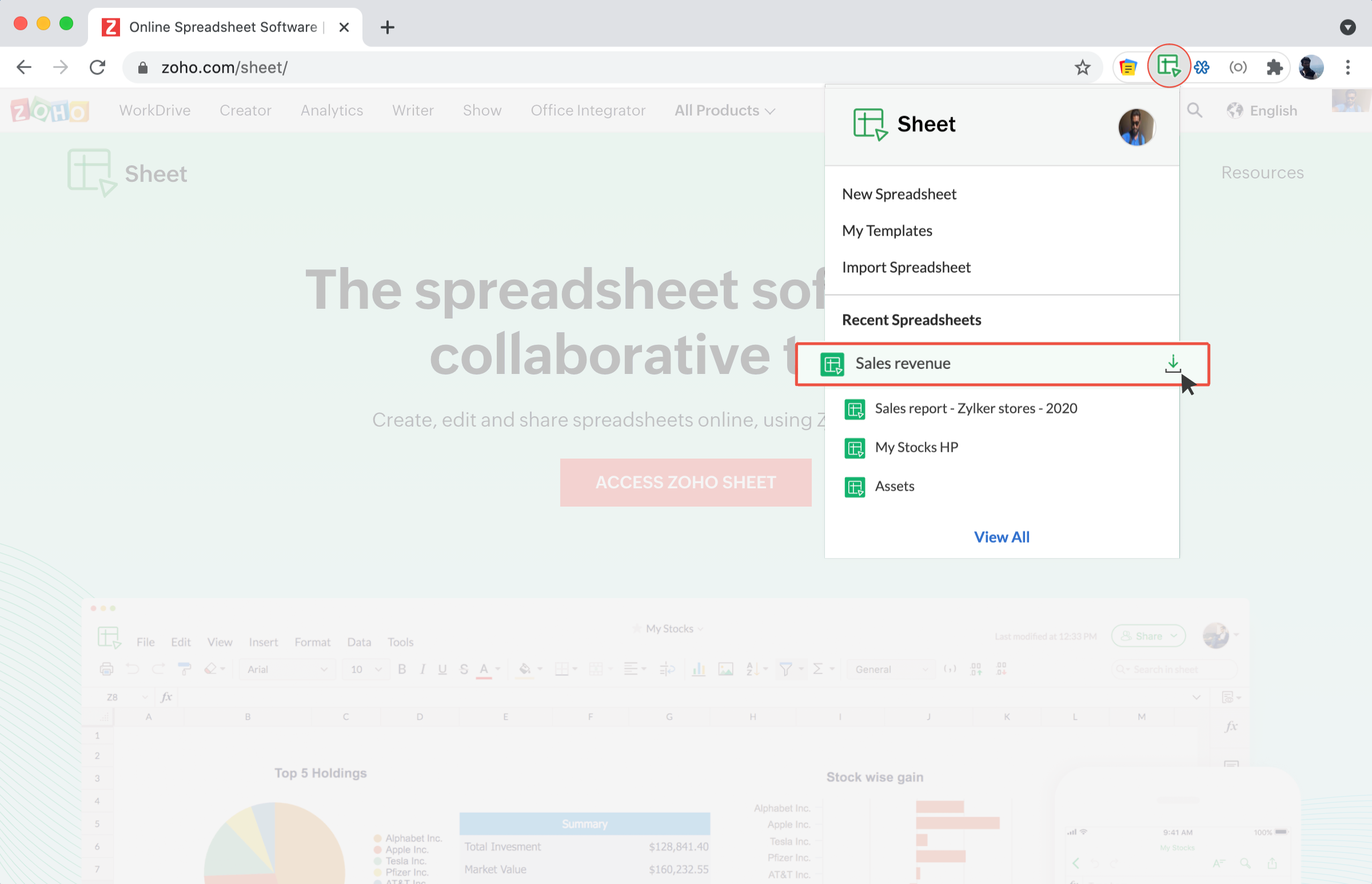Open tab search dropdown arrow
The height and width of the screenshot is (884, 1372).
pyautogui.click(x=1347, y=27)
